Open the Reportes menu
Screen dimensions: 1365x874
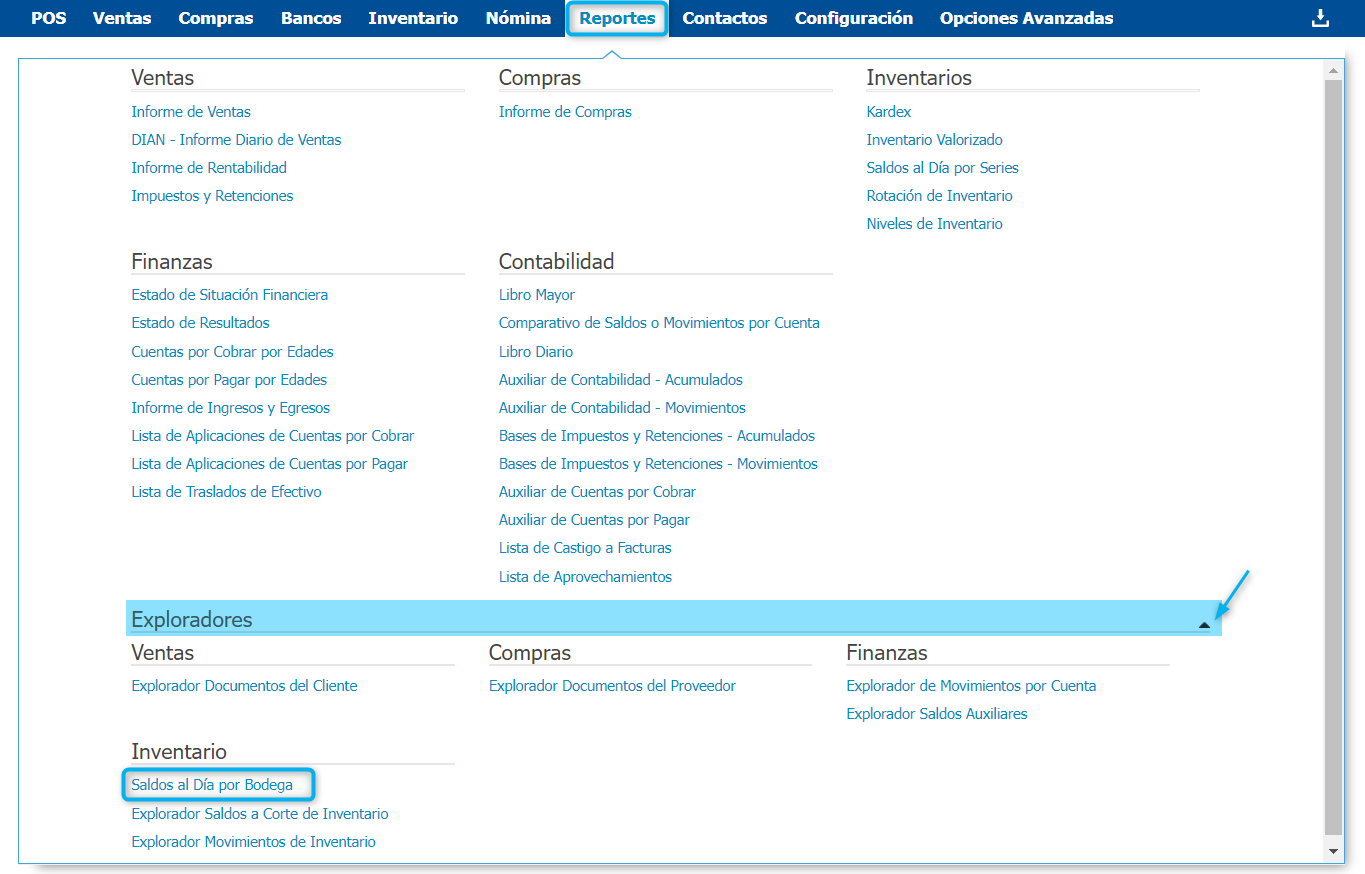pyautogui.click(x=617, y=18)
